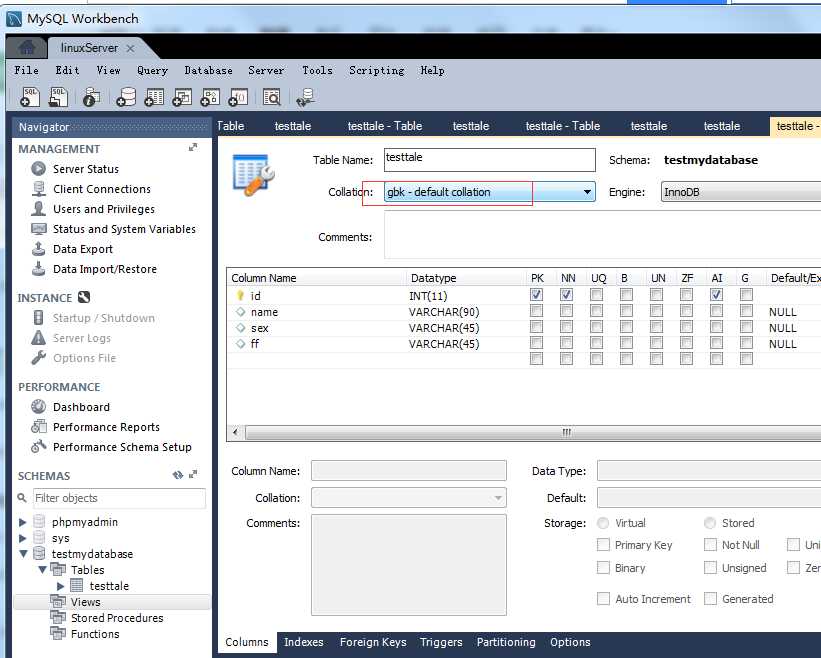Click the Server Status icon

(x=38, y=169)
